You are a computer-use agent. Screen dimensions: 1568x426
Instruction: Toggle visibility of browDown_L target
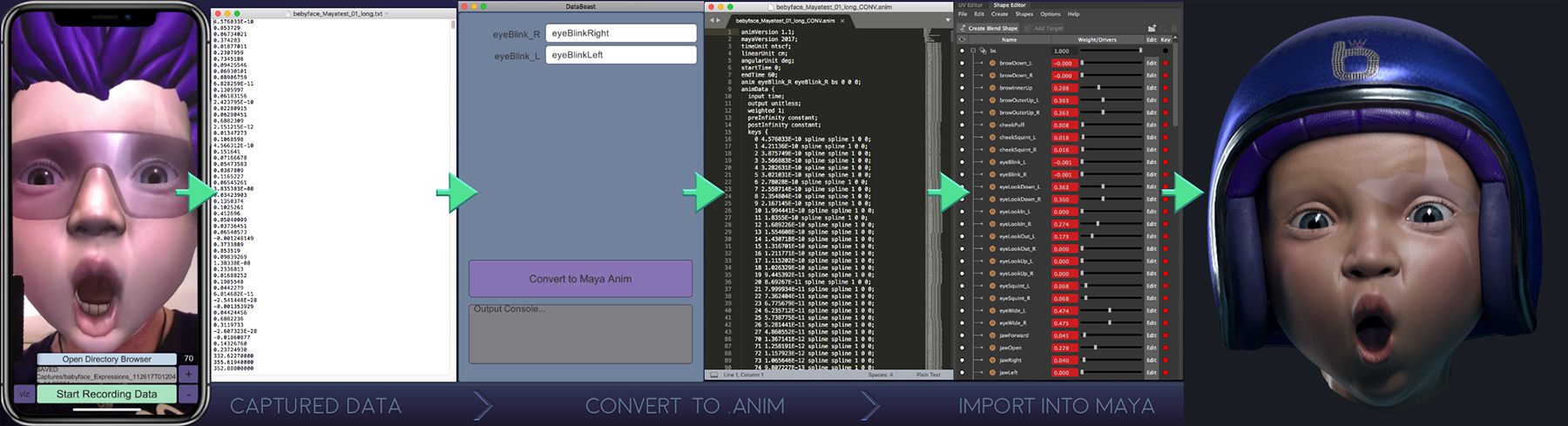[x=963, y=64]
